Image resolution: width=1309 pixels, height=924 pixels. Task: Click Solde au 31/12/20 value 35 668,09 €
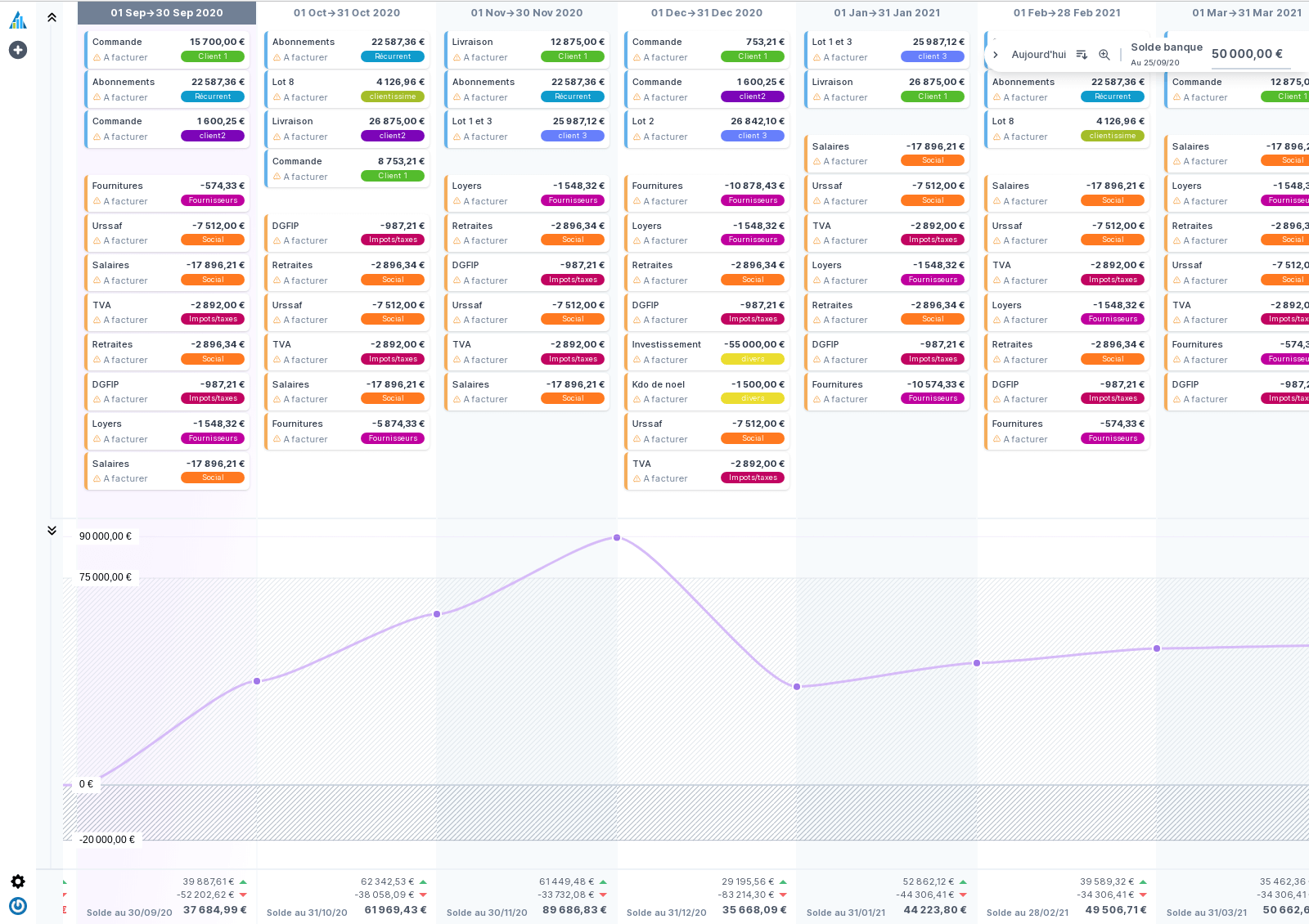tap(754, 910)
